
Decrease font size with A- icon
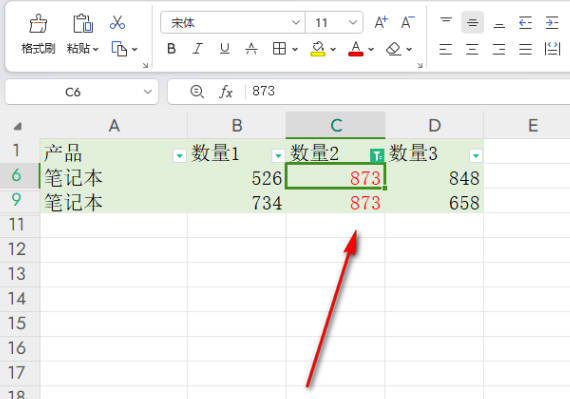click(408, 23)
